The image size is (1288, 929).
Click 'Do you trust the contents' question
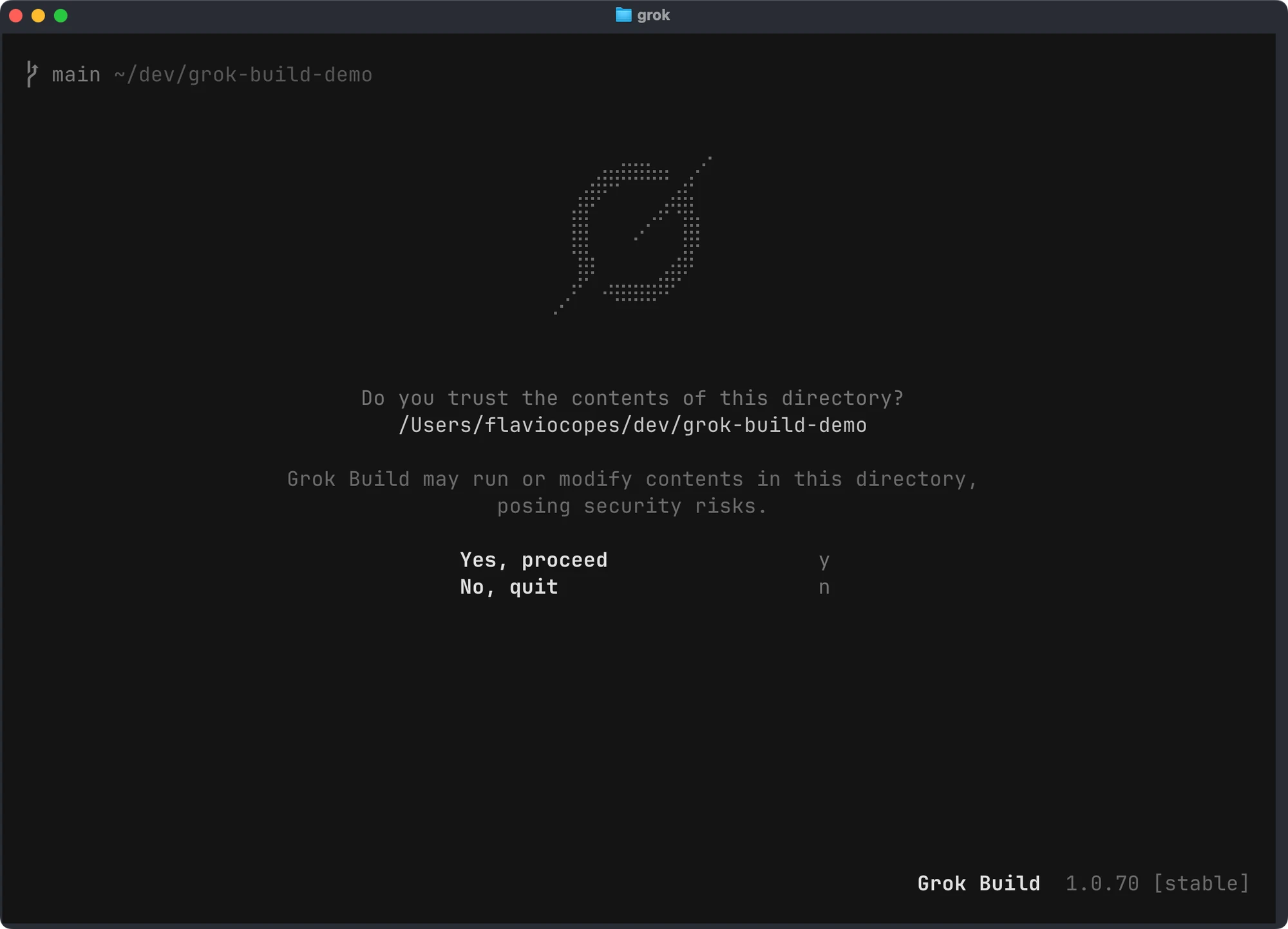pos(632,399)
